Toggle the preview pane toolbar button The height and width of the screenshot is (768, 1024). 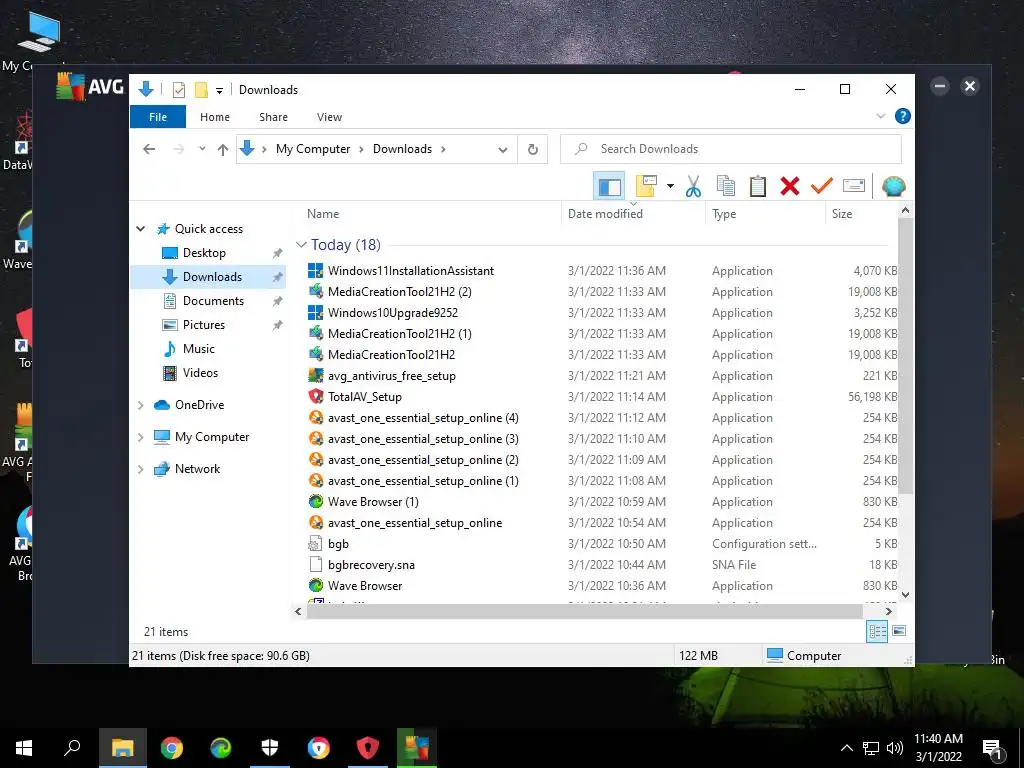[609, 187]
